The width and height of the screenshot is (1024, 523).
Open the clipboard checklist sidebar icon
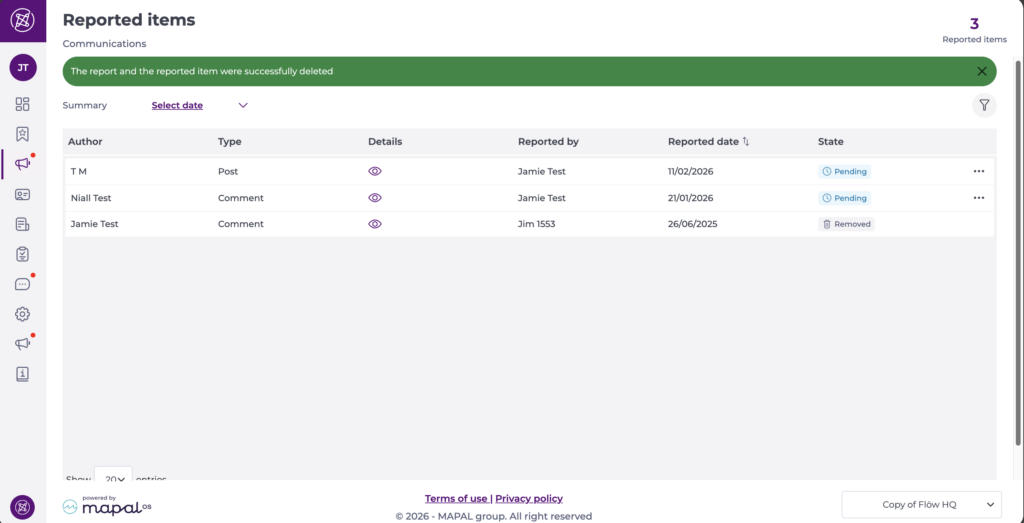point(22,254)
